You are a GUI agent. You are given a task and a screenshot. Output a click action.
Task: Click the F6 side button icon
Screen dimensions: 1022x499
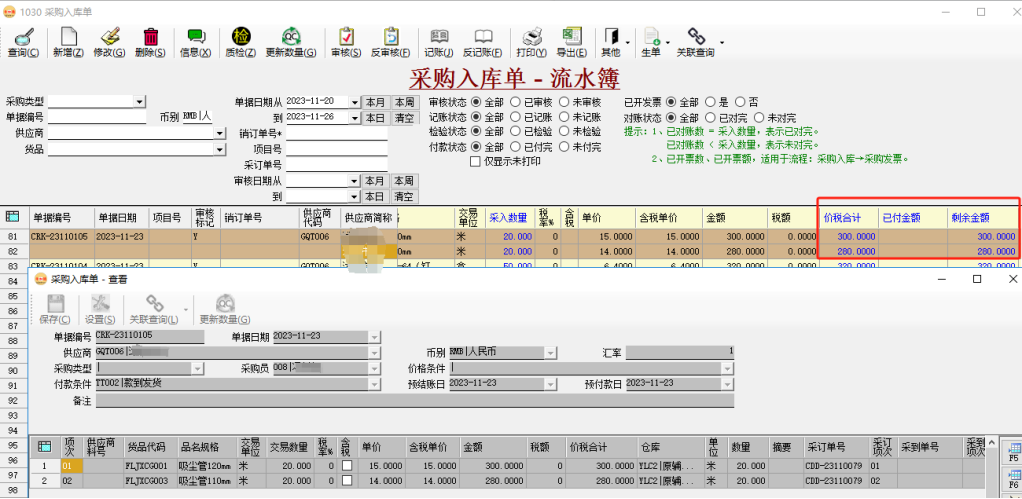(1014, 478)
